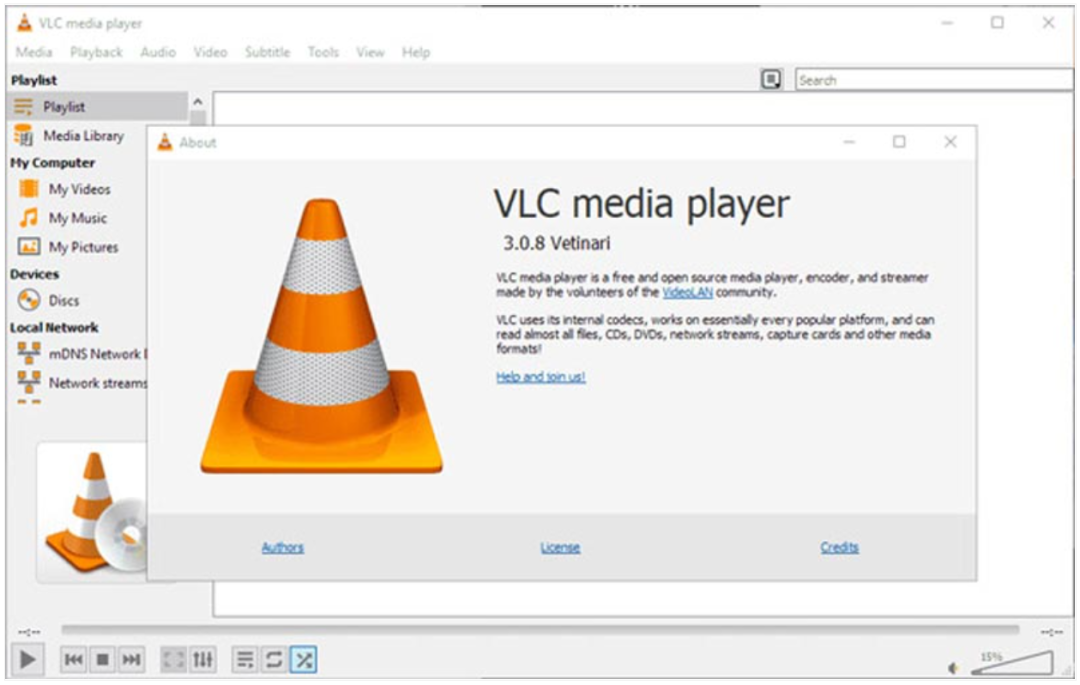Screen dimensions: 1080x685
Task: Toggle fullscreen video mode
Action: point(174,660)
